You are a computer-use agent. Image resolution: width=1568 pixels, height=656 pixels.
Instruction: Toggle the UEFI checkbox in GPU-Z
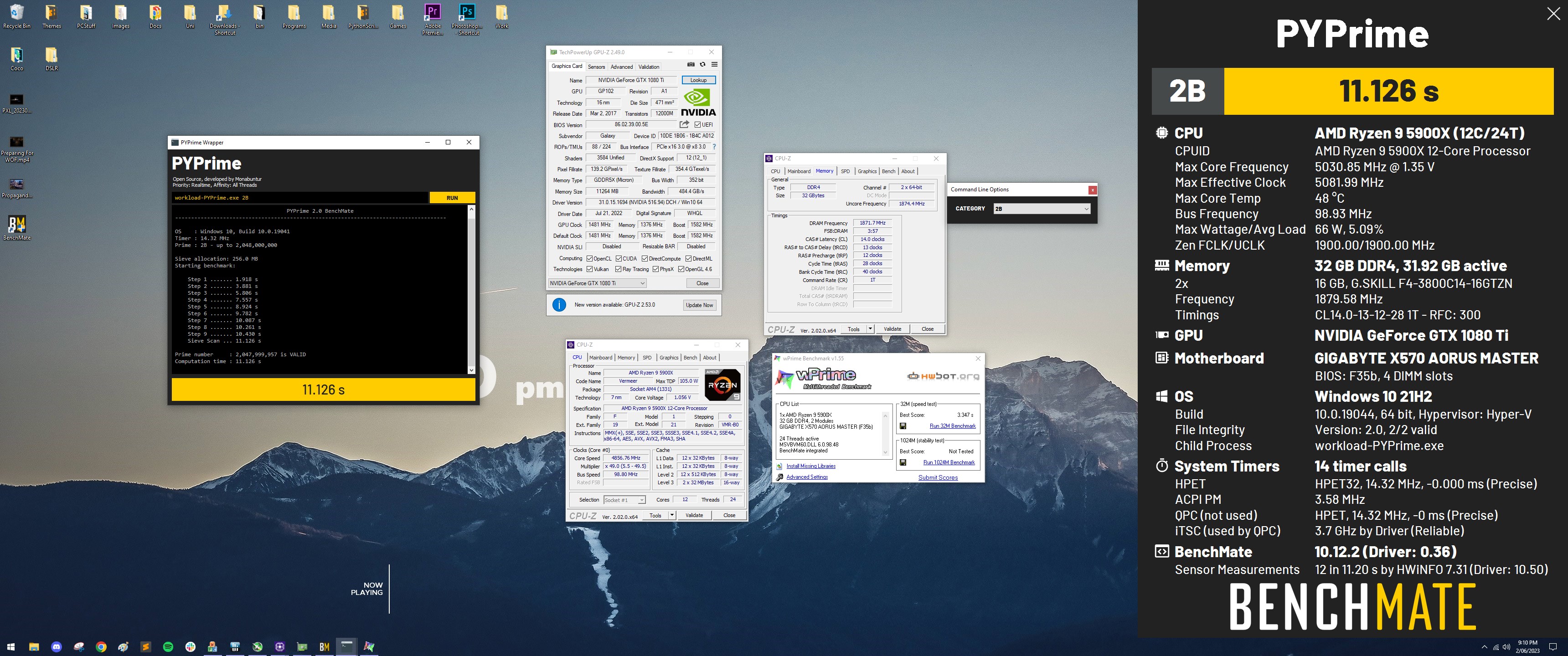pyautogui.click(x=697, y=125)
